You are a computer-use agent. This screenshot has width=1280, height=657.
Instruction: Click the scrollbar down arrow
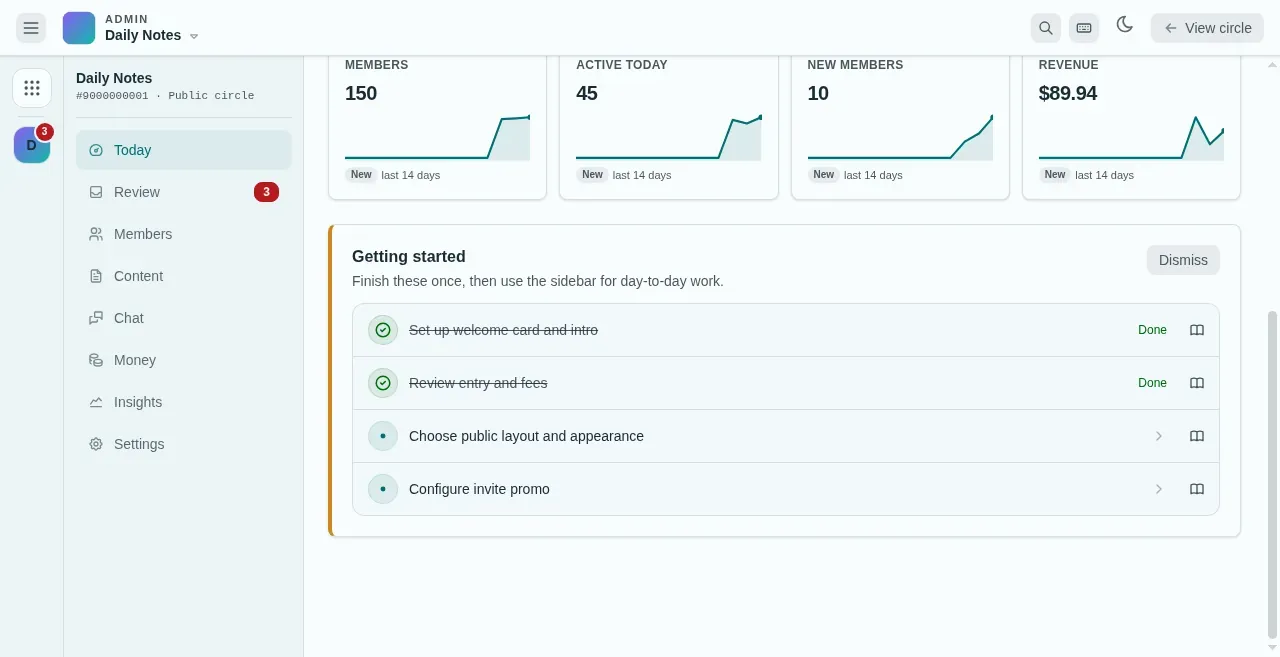pyautogui.click(x=1272, y=648)
